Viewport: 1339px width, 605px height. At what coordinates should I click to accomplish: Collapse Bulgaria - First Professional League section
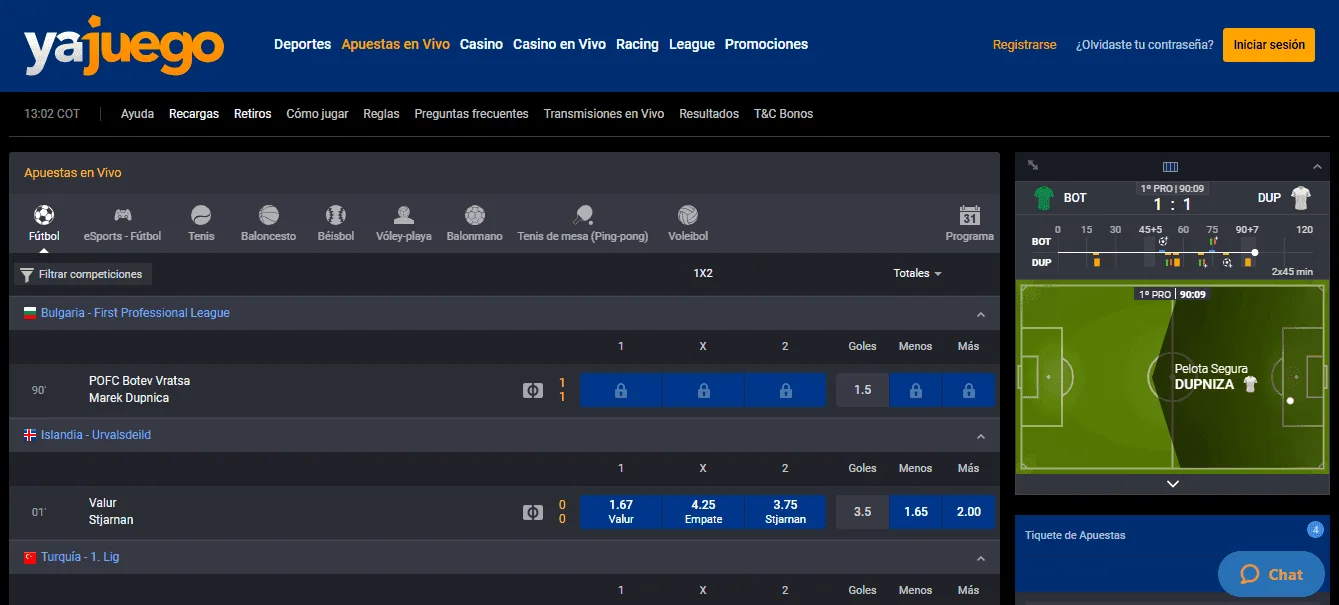[981, 314]
